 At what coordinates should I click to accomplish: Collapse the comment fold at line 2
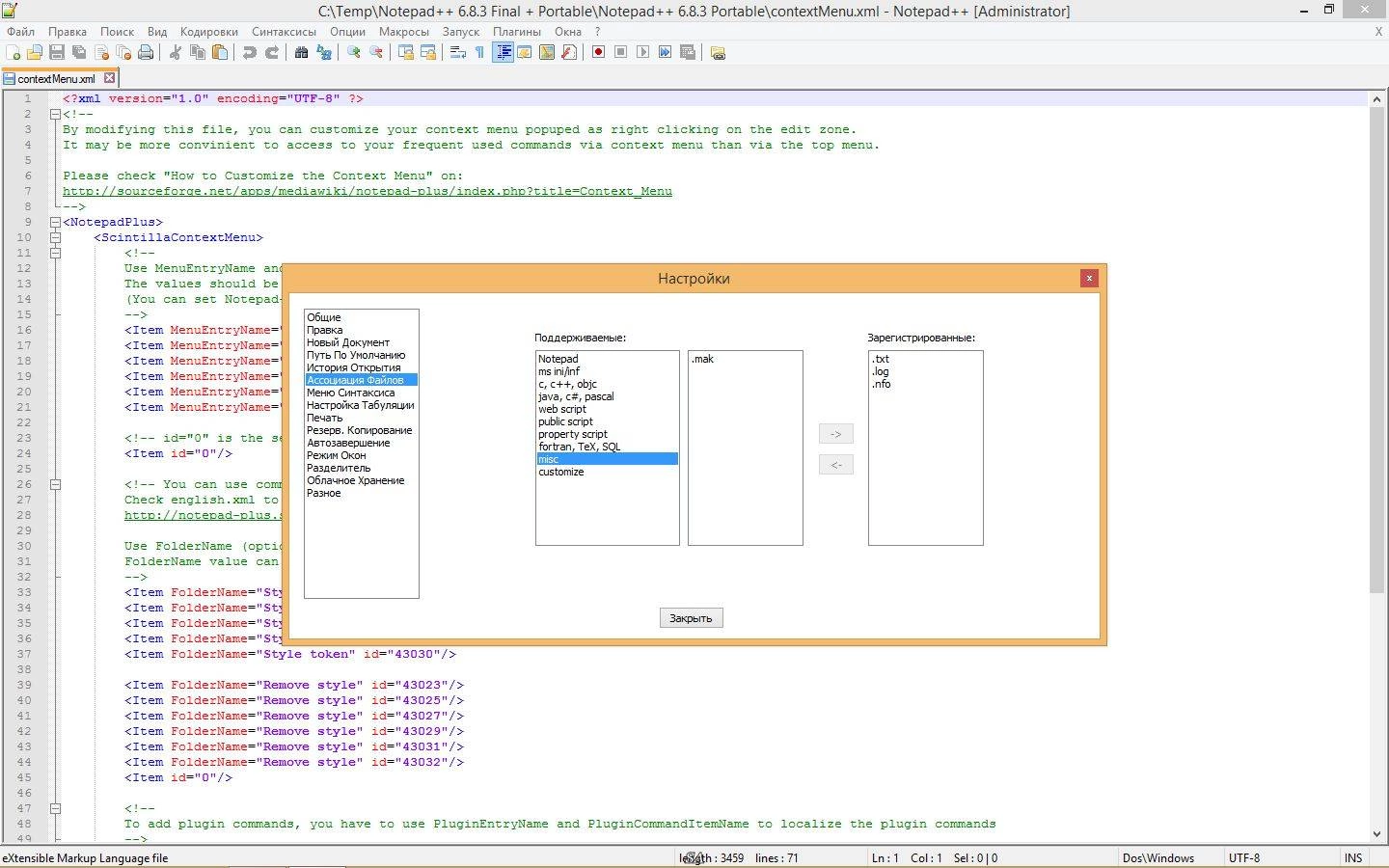coord(55,114)
